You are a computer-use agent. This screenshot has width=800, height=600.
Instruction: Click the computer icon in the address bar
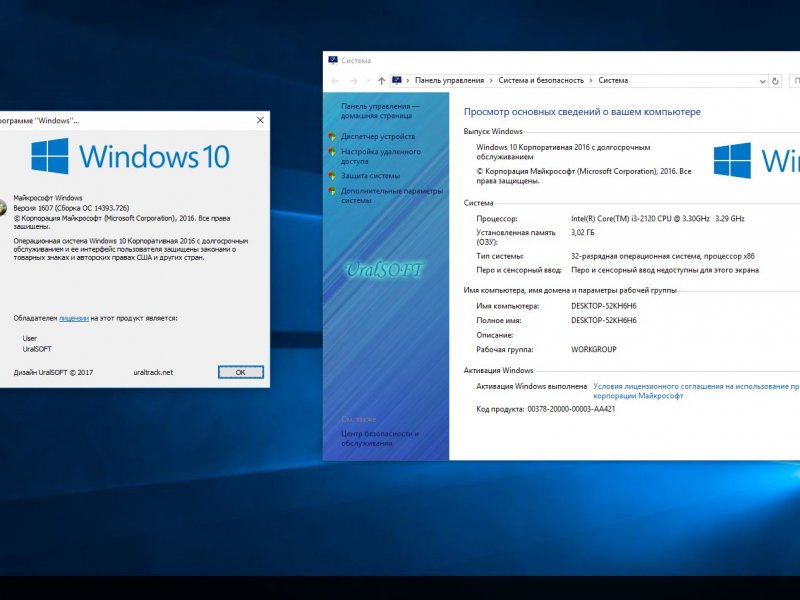click(x=396, y=80)
